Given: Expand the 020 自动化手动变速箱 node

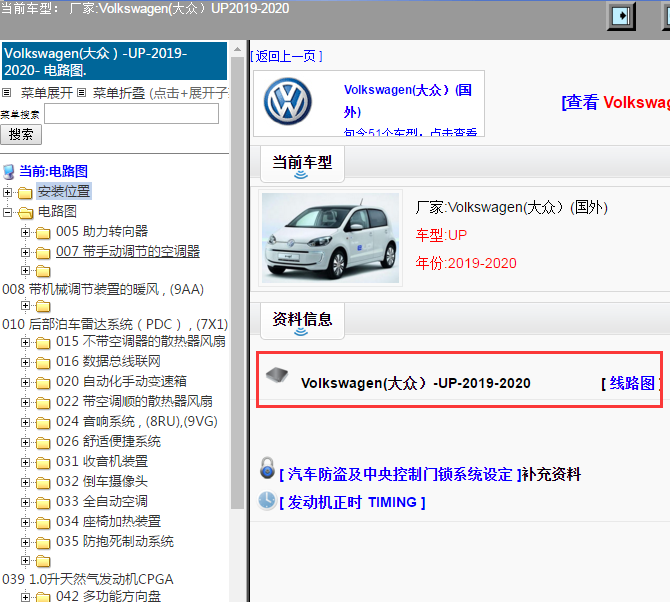Looking at the screenshot, I should click(x=26, y=382).
